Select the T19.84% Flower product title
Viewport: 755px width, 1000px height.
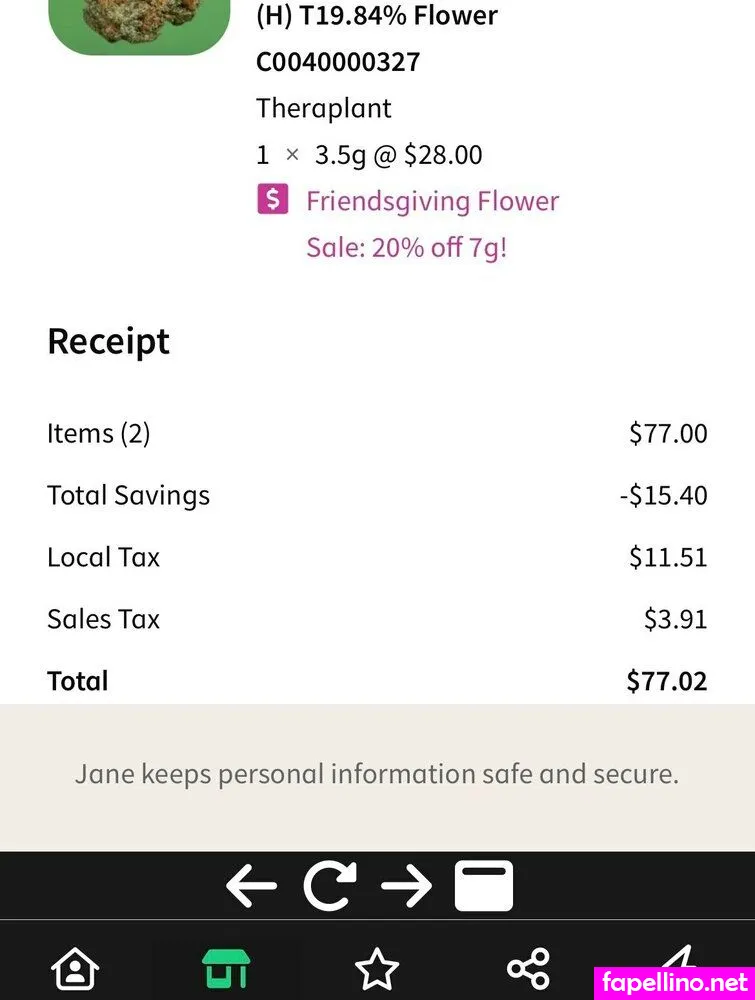pyautogui.click(x=377, y=16)
